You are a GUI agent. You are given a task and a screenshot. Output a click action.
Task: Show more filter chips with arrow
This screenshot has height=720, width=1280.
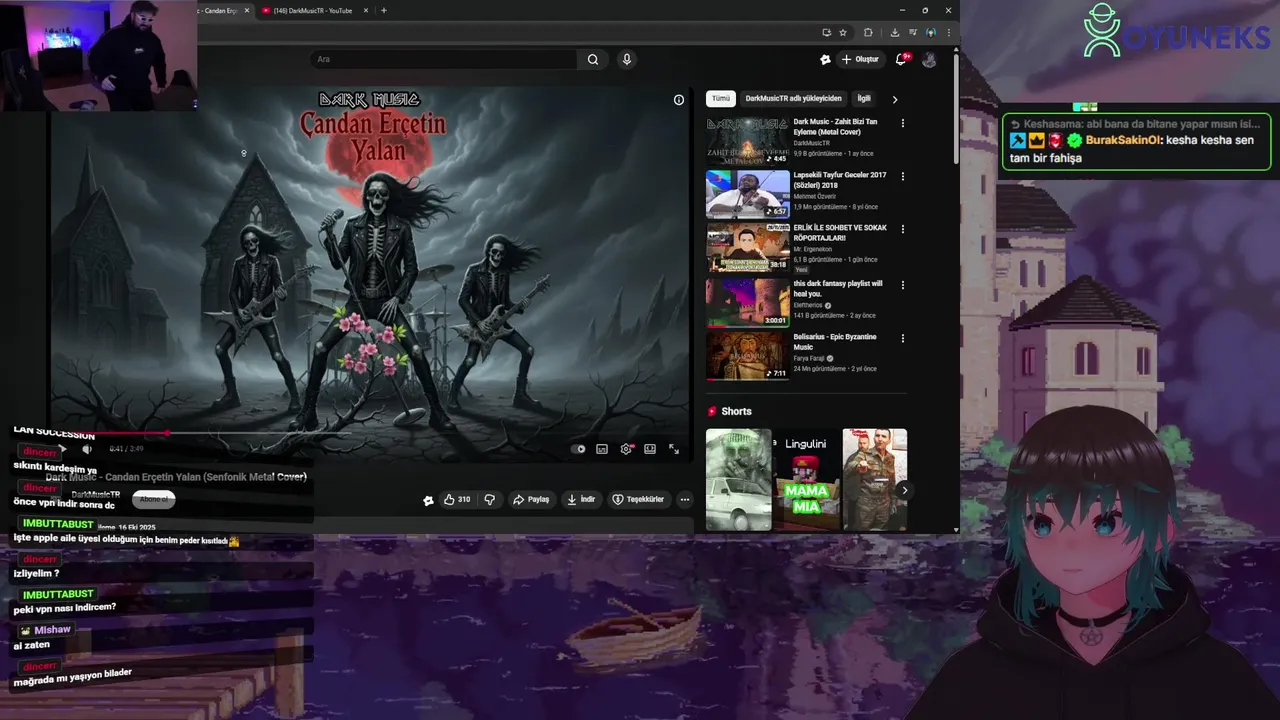(x=895, y=99)
